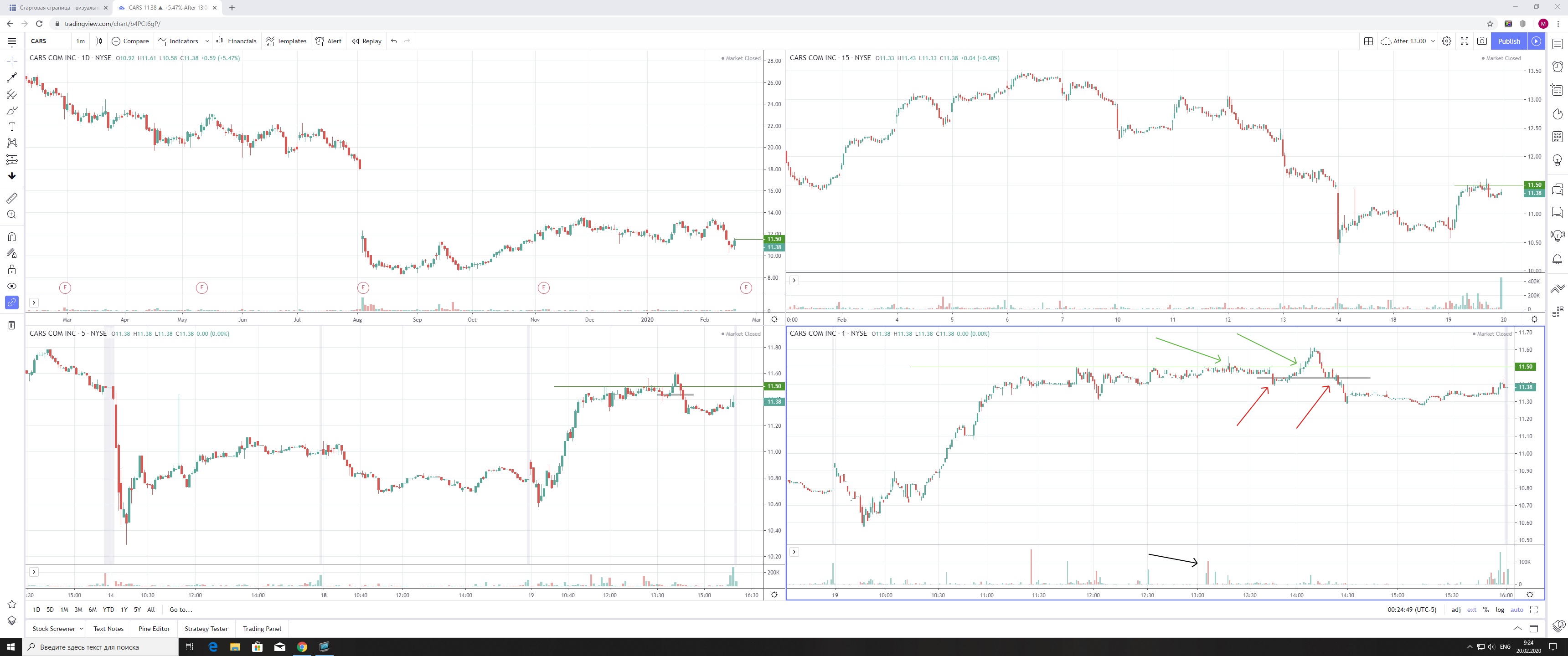The width and height of the screenshot is (1568, 656).
Task: Click the magnet mode icon
Action: tap(11, 237)
